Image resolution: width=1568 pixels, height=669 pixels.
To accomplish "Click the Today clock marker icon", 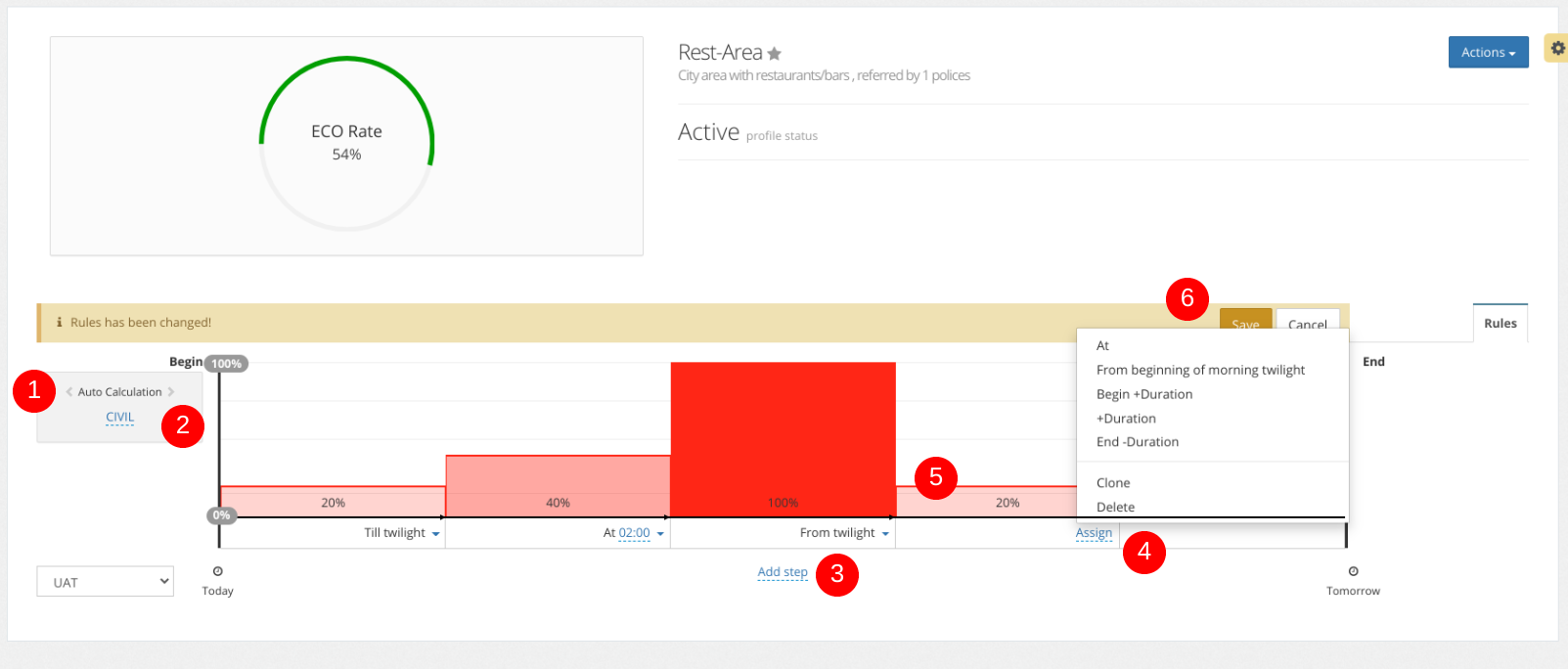I will 218,571.
